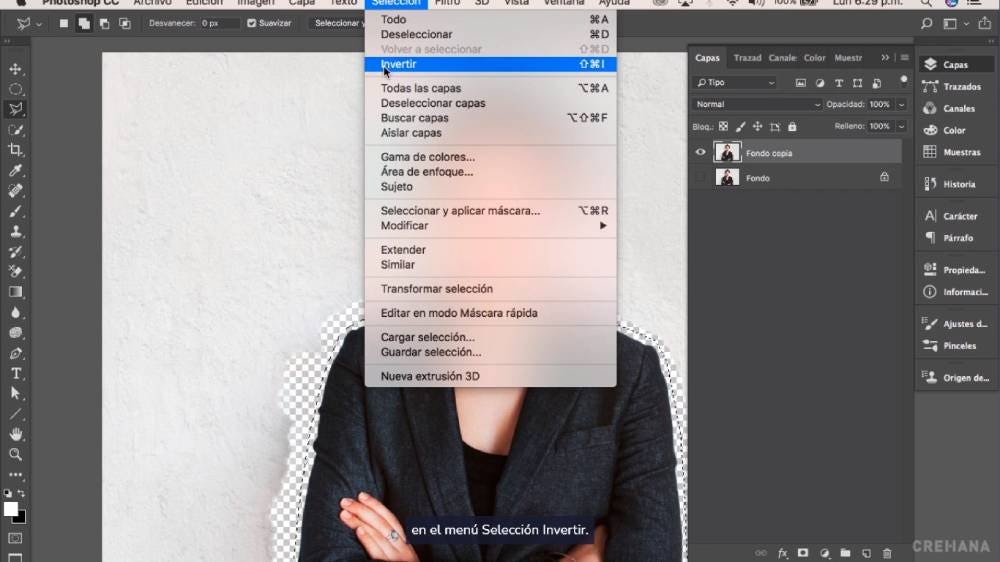This screenshot has height=562, width=1000.
Task: Choose Invertir from the Selección menu
Action: pyautogui.click(x=398, y=64)
